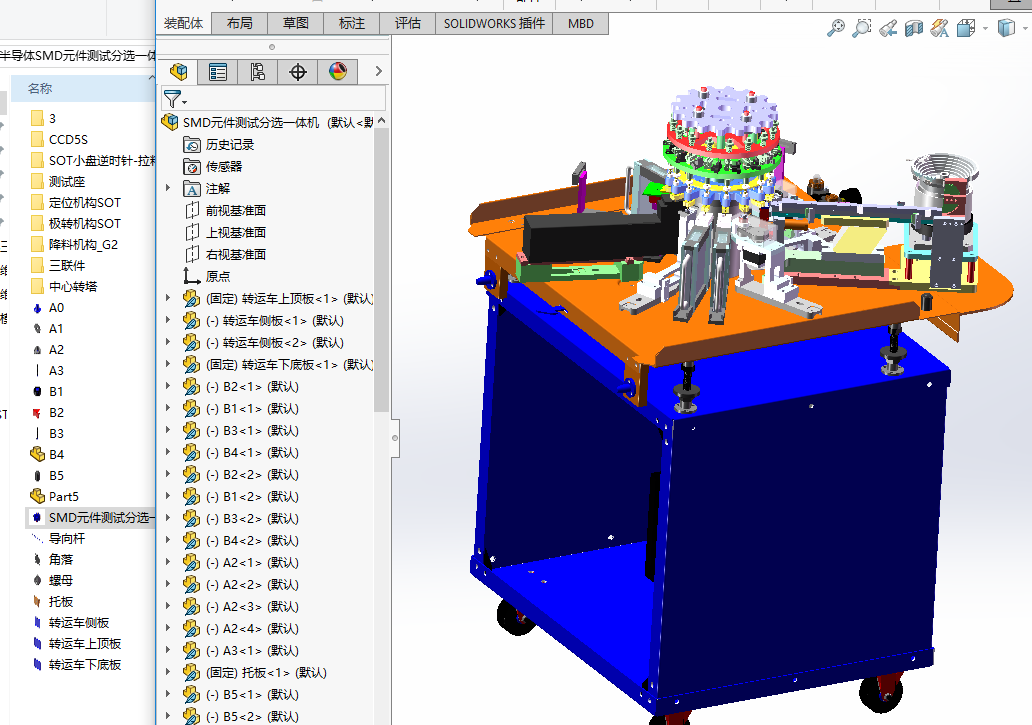Image resolution: width=1032 pixels, height=725 pixels.
Task: Click the Dynamic Annotation Views icon
Action: click(939, 28)
